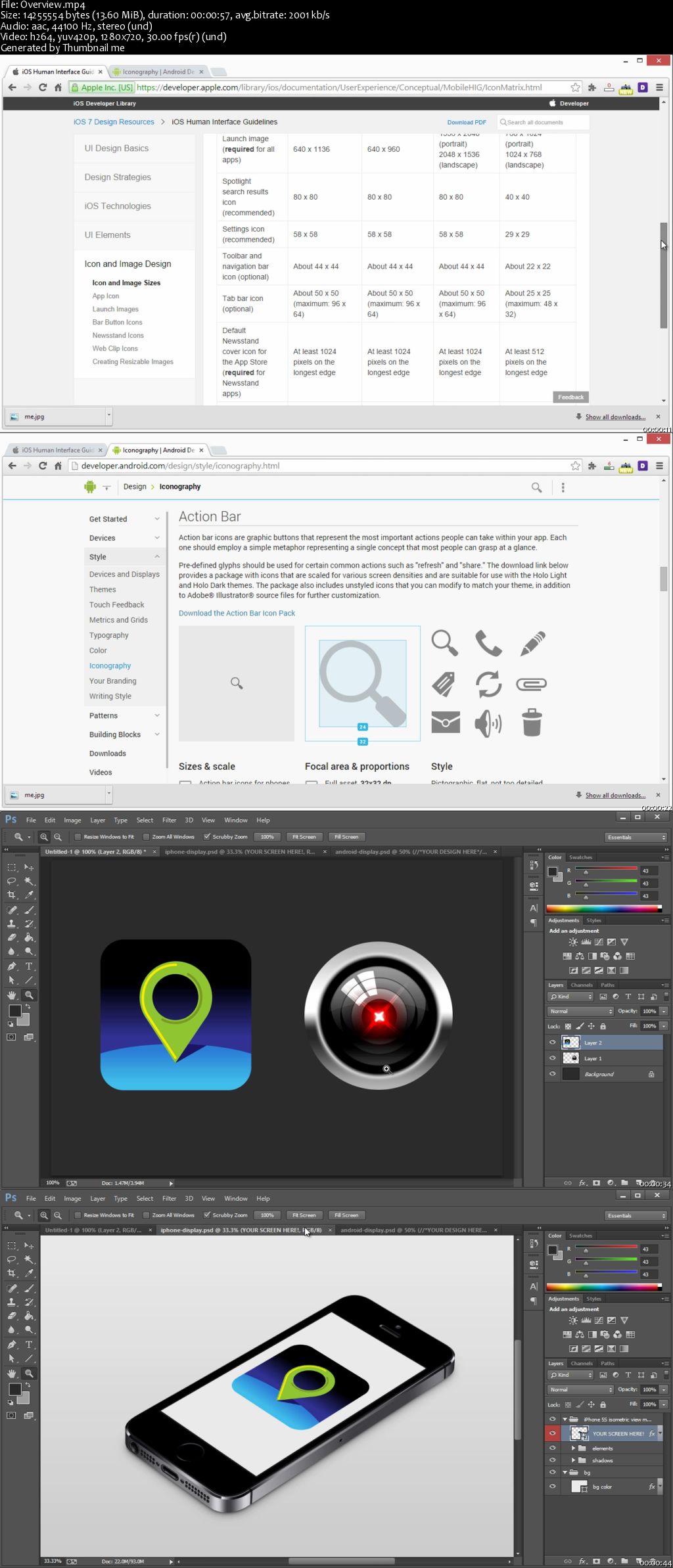Click type-layer filter icon in the Untitled-1 Layers panel

pos(628,997)
